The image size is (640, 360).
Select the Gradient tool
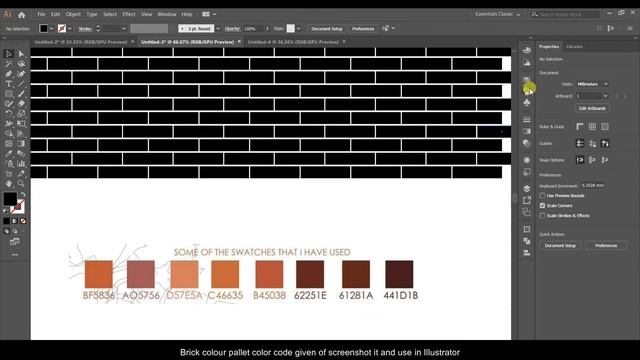coord(21,144)
